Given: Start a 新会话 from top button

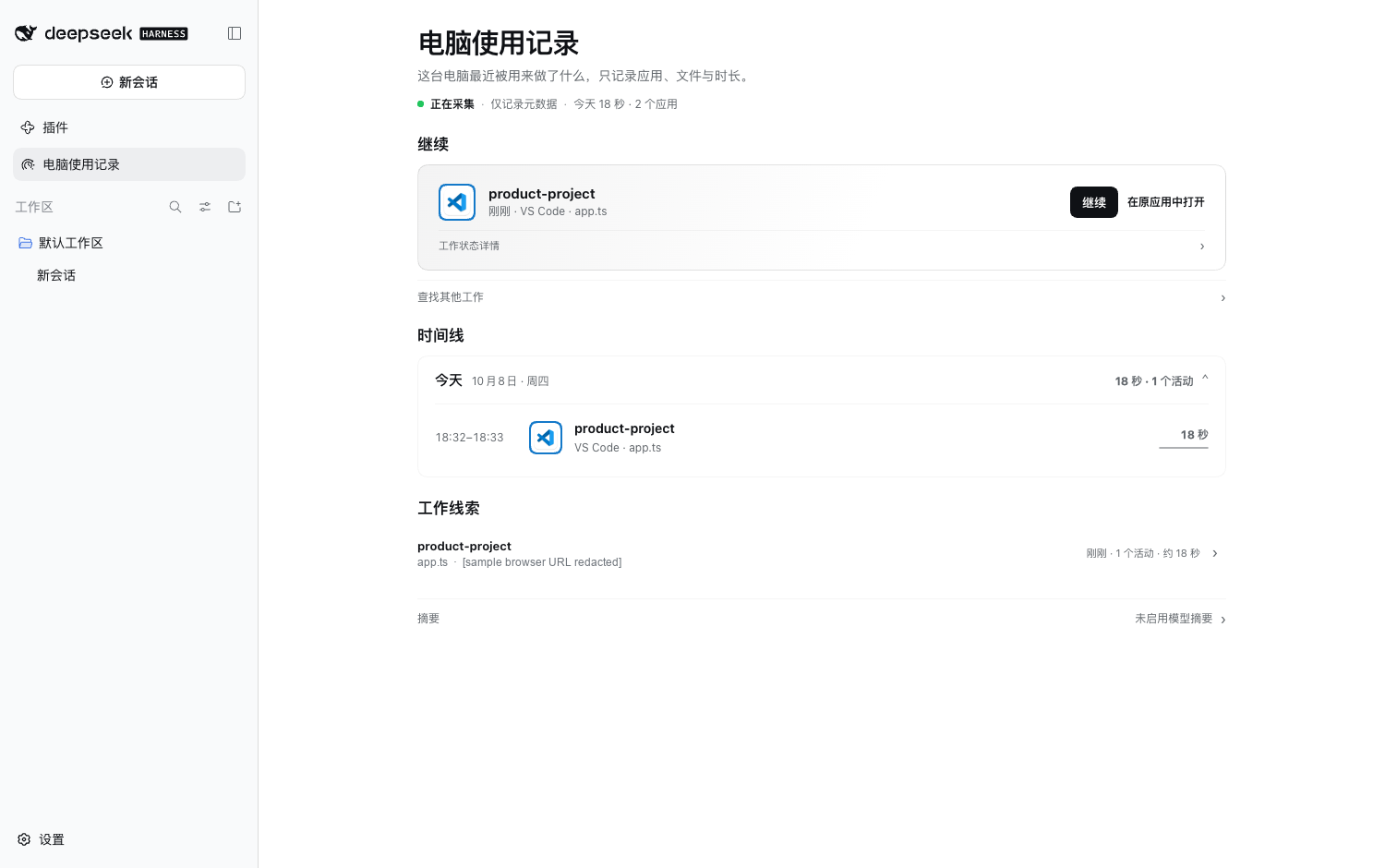Looking at the screenshot, I should (x=129, y=82).
